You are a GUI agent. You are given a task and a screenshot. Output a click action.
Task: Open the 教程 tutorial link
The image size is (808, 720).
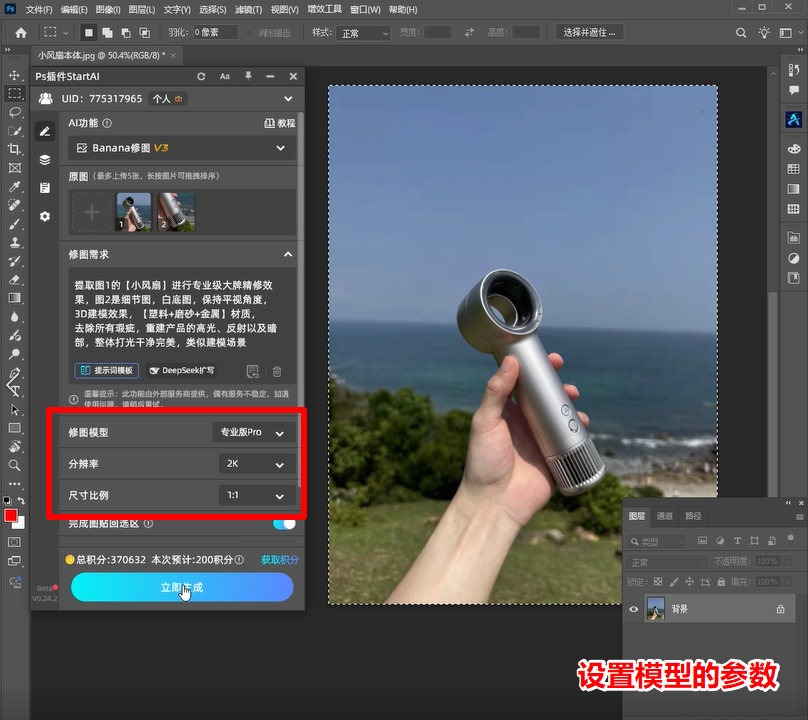(280, 123)
